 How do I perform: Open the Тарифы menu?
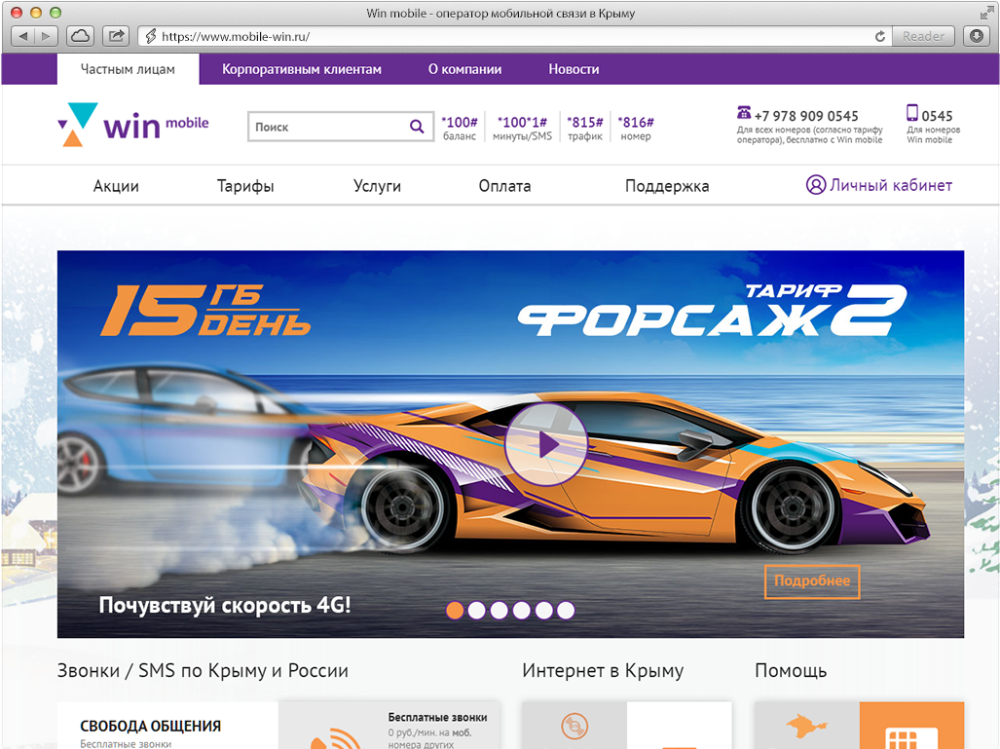pyautogui.click(x=246, y=185)
